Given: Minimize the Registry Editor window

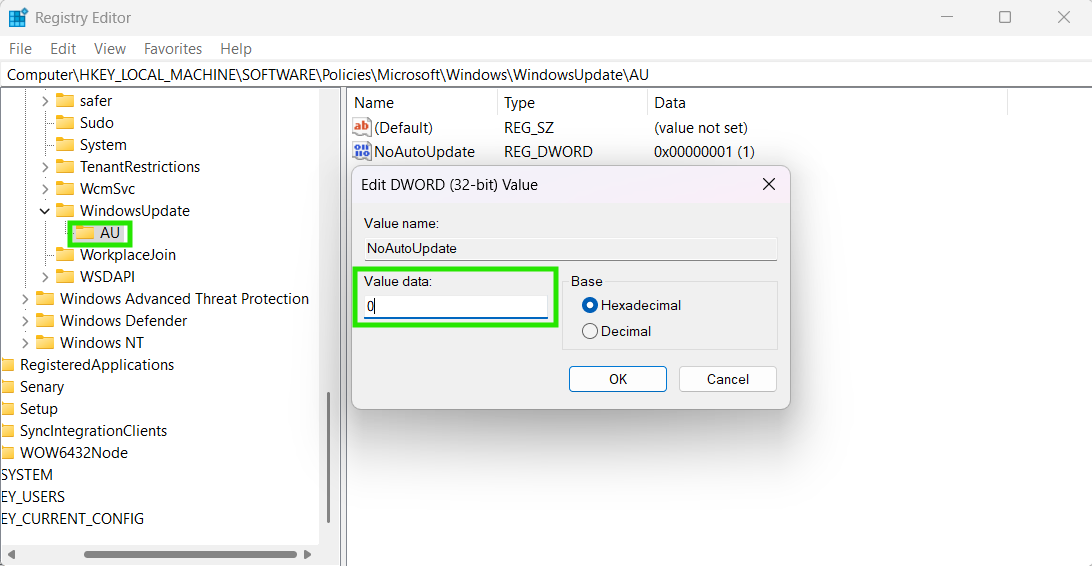Looking at the screenshot, I should tap(946, 17).
